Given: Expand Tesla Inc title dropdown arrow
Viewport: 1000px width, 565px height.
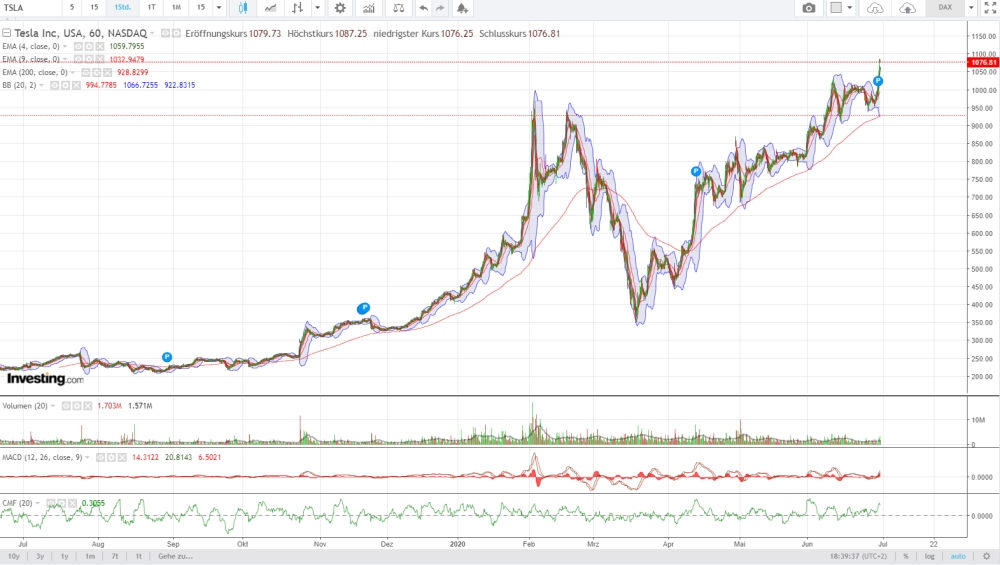Looking at the screenshot, I should 152,33.
